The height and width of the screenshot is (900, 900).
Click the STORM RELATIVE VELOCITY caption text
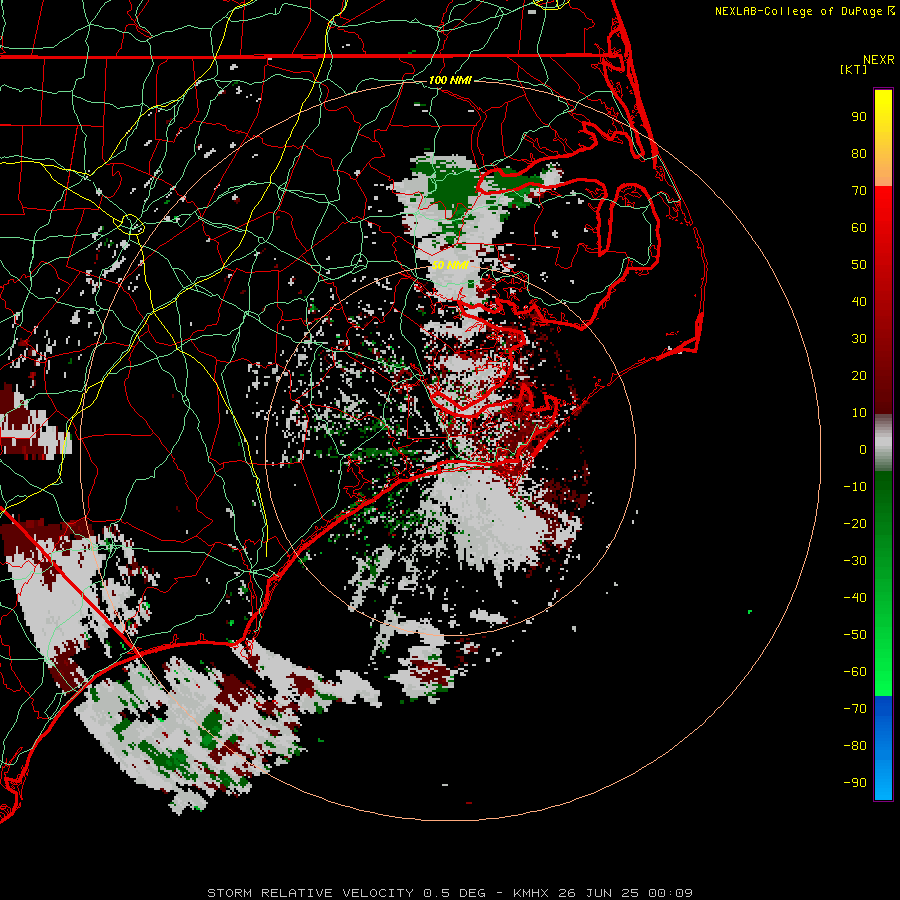310,893
